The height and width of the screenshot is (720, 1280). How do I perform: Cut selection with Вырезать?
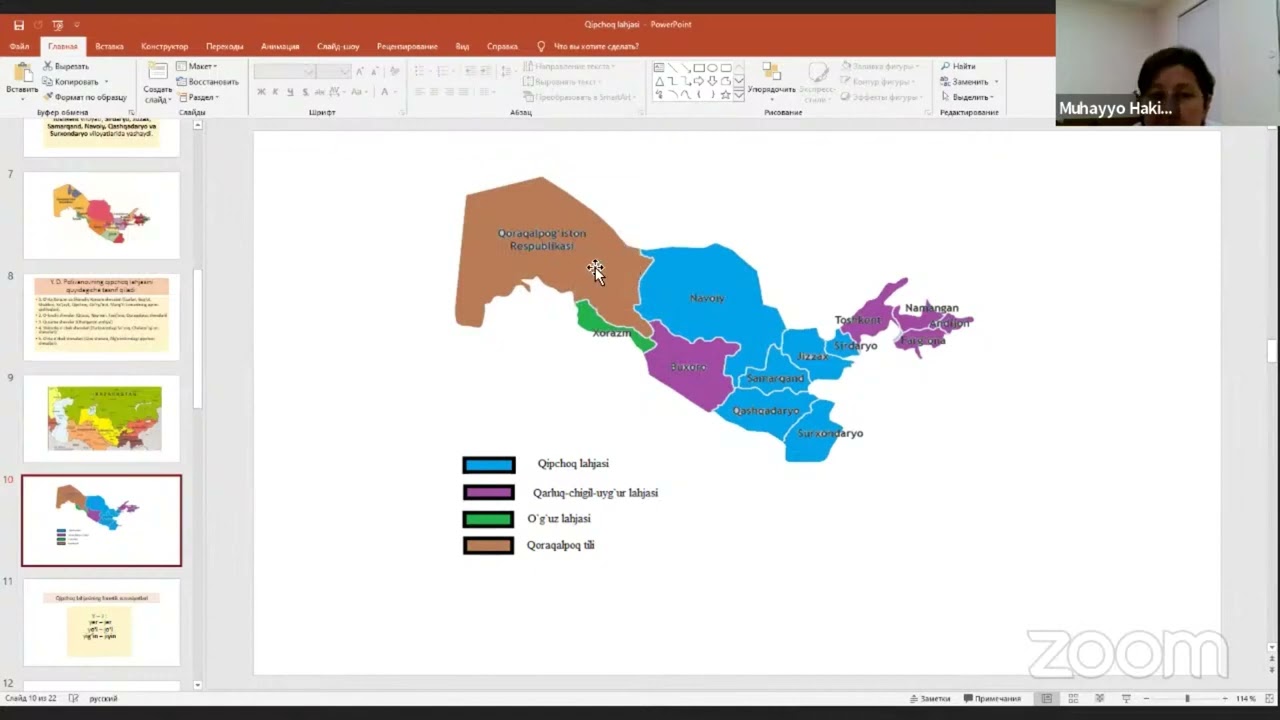pos(66,66)
